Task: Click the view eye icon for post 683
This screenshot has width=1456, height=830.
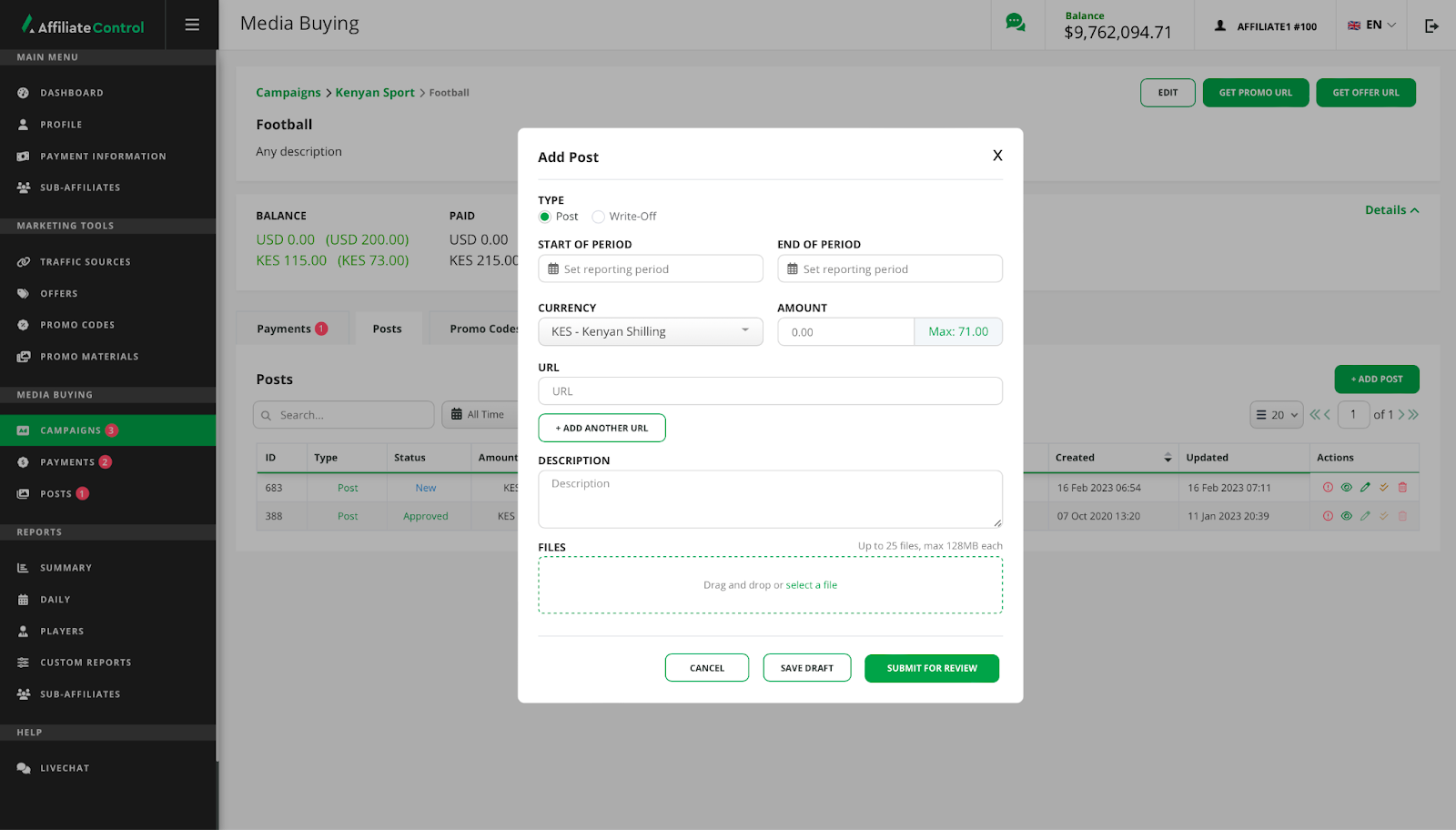Action: click(x=1346, y=488)
